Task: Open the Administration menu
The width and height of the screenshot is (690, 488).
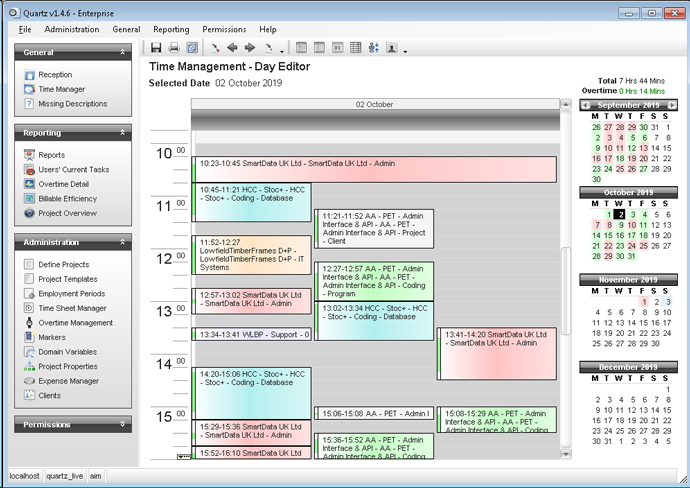Action: click(x=71, y=30)
